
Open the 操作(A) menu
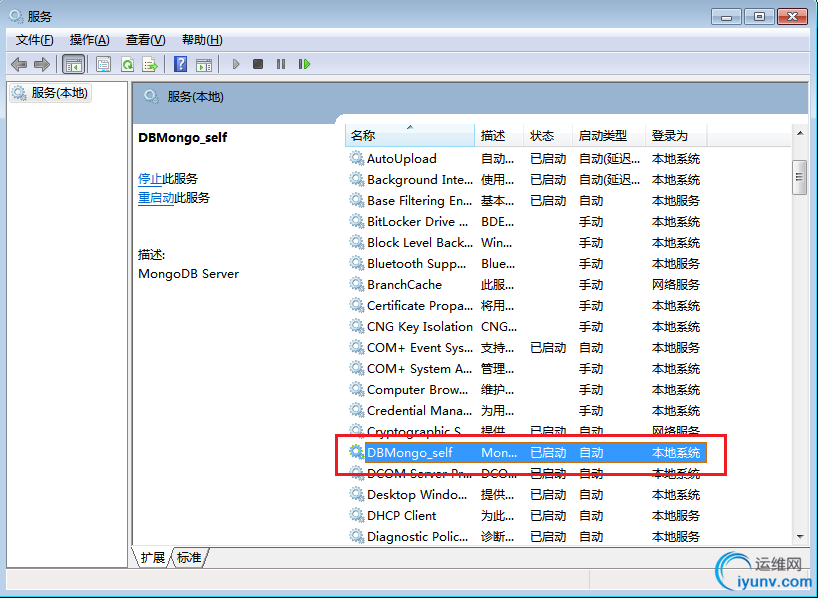(89, 40)
